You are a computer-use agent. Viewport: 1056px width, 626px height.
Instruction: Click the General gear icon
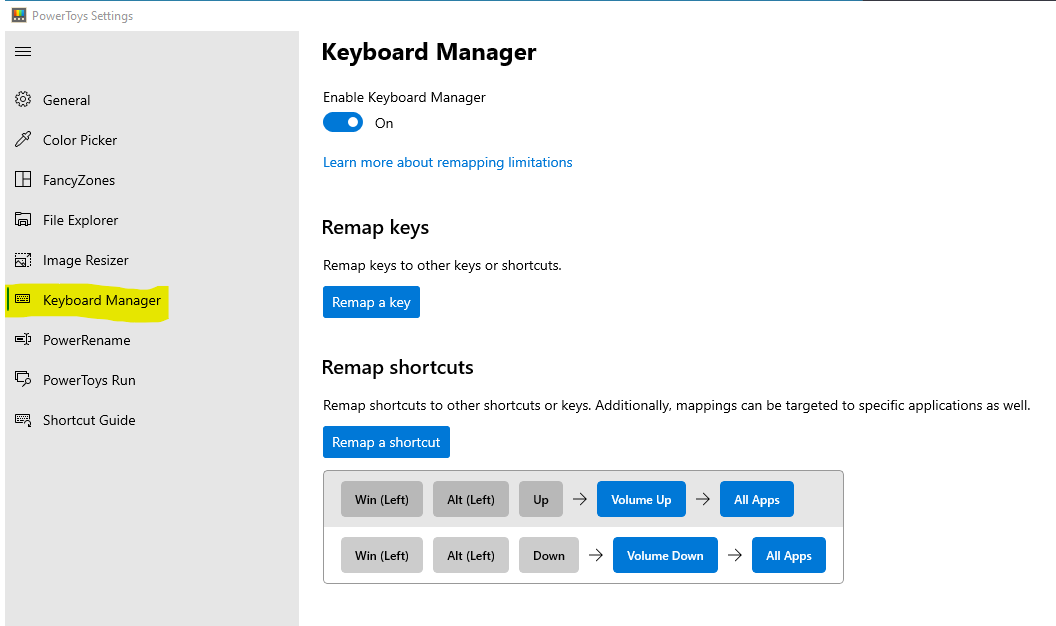23,100
